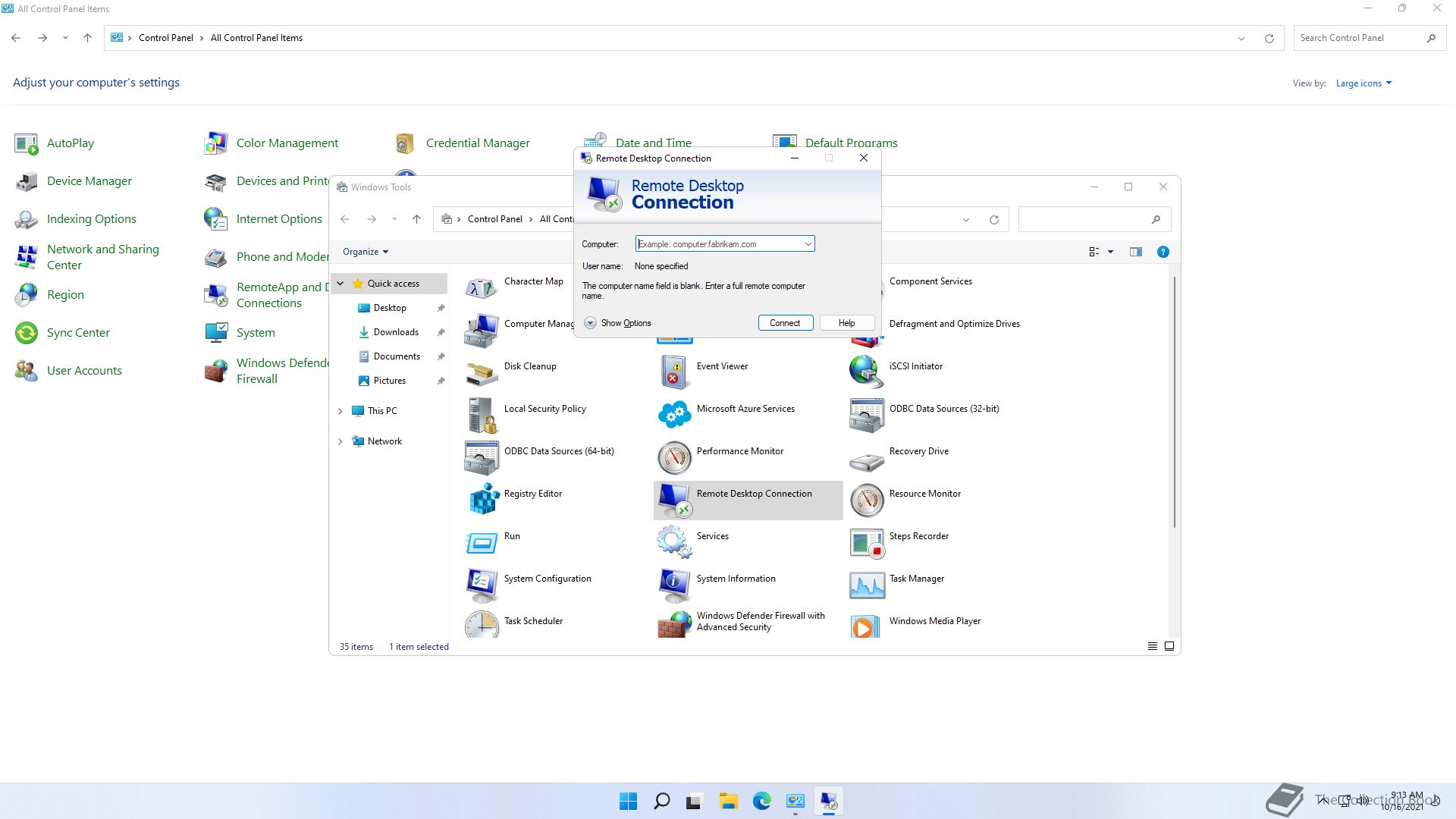This screenshot has width=1456, height=819.
Task: Switch Windows Tools to details view
Action: click(1152, 646)
